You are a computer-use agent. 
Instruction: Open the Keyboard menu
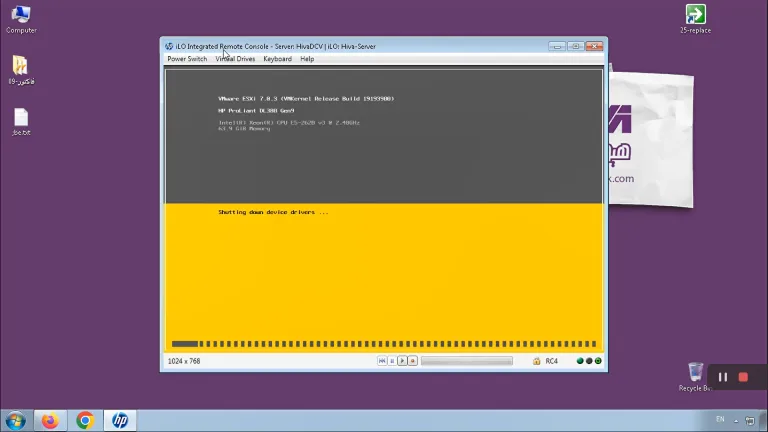[277, 59]
